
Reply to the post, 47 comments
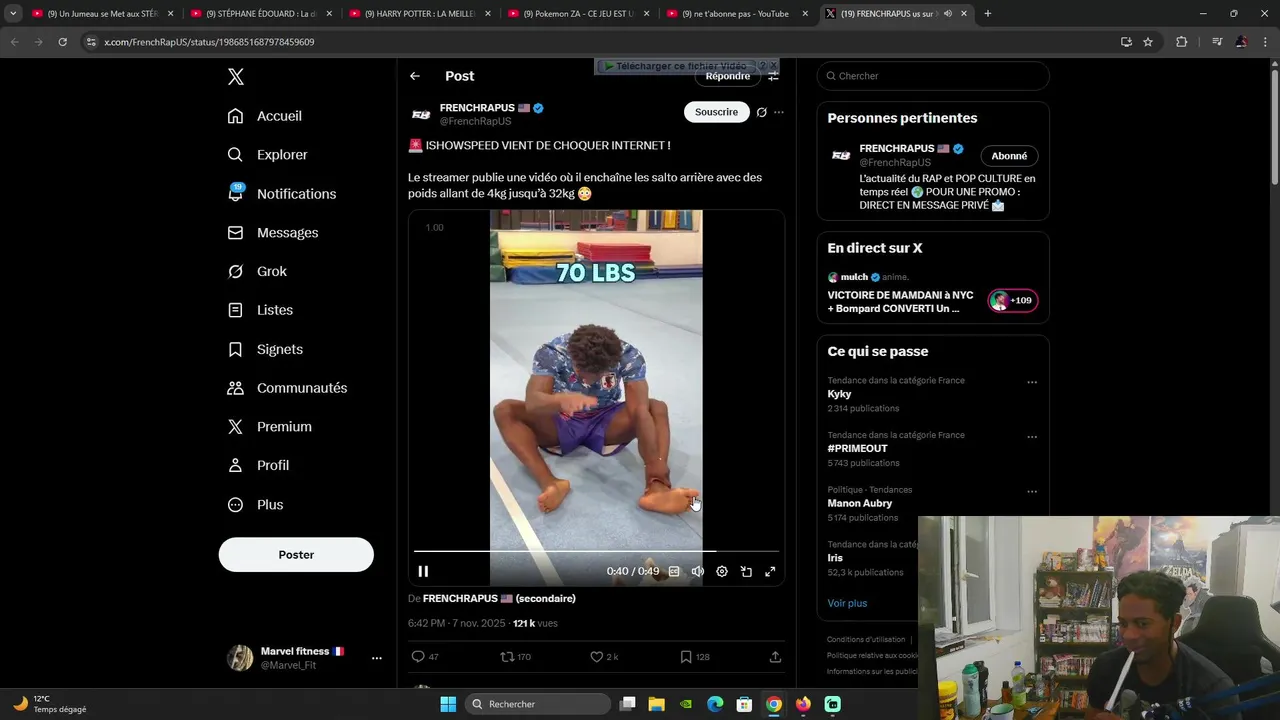click(425, 657)
